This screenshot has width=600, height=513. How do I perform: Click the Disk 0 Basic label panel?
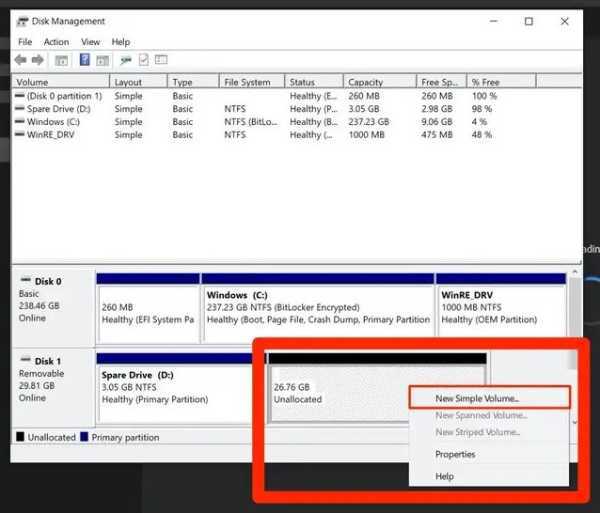[54, 307]
